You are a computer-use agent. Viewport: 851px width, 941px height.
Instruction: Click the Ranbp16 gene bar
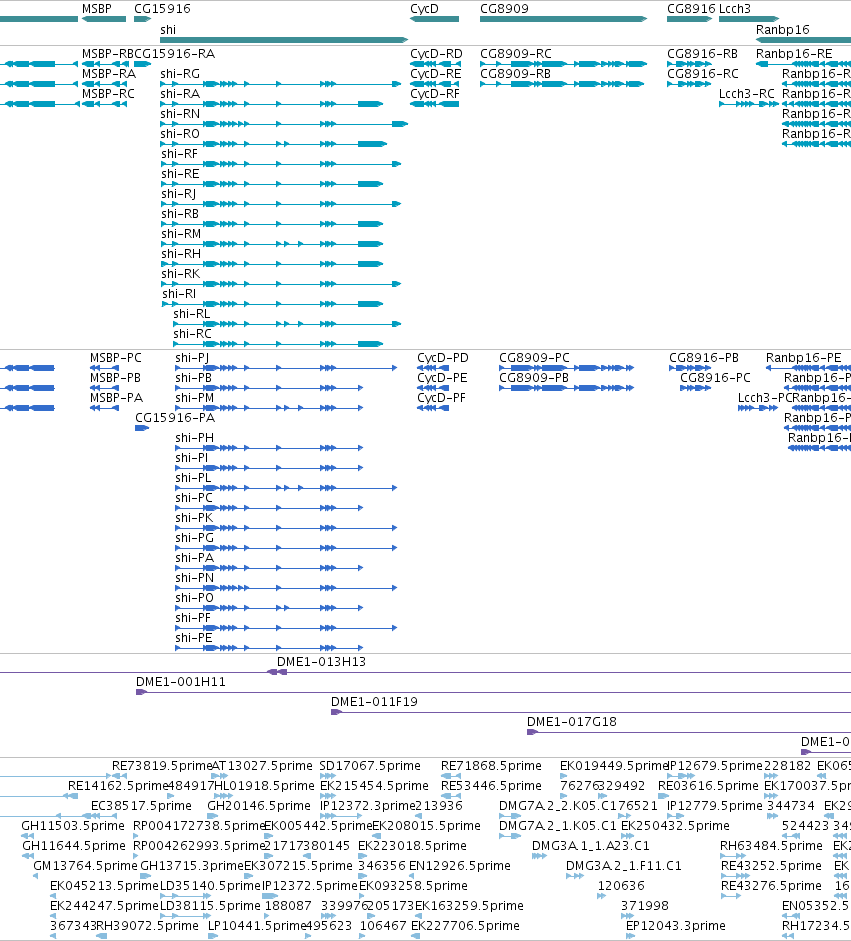[804, 40]
